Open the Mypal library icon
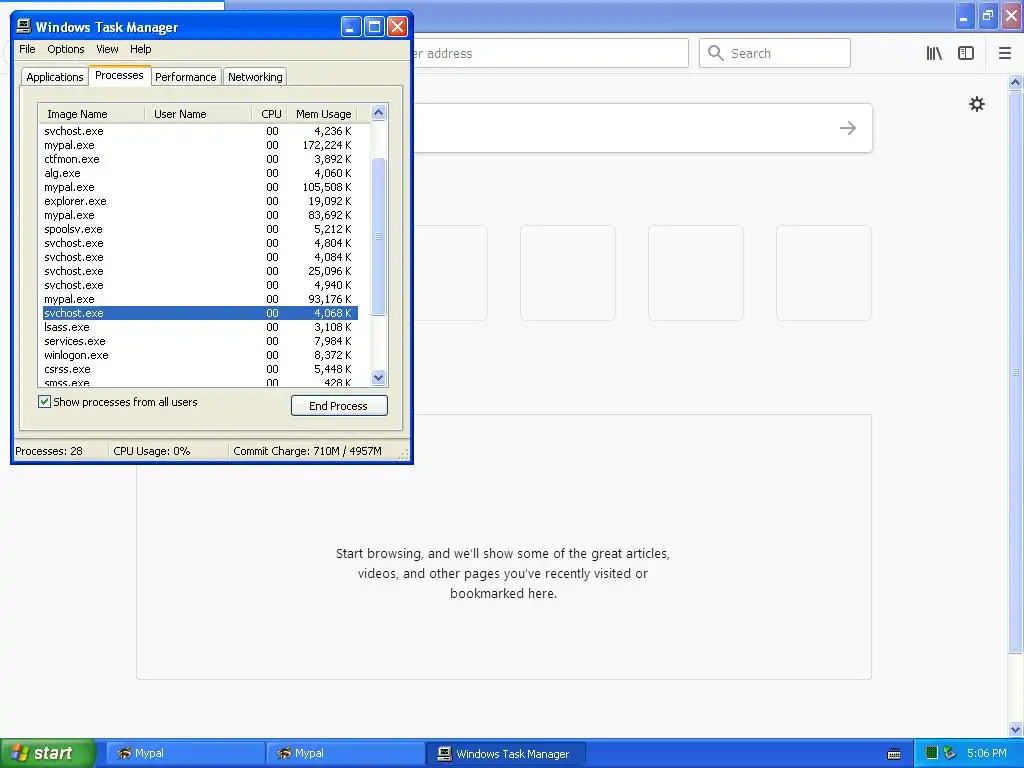The image size is (1024, 768). pyautogui.click(x=934, y=54)
